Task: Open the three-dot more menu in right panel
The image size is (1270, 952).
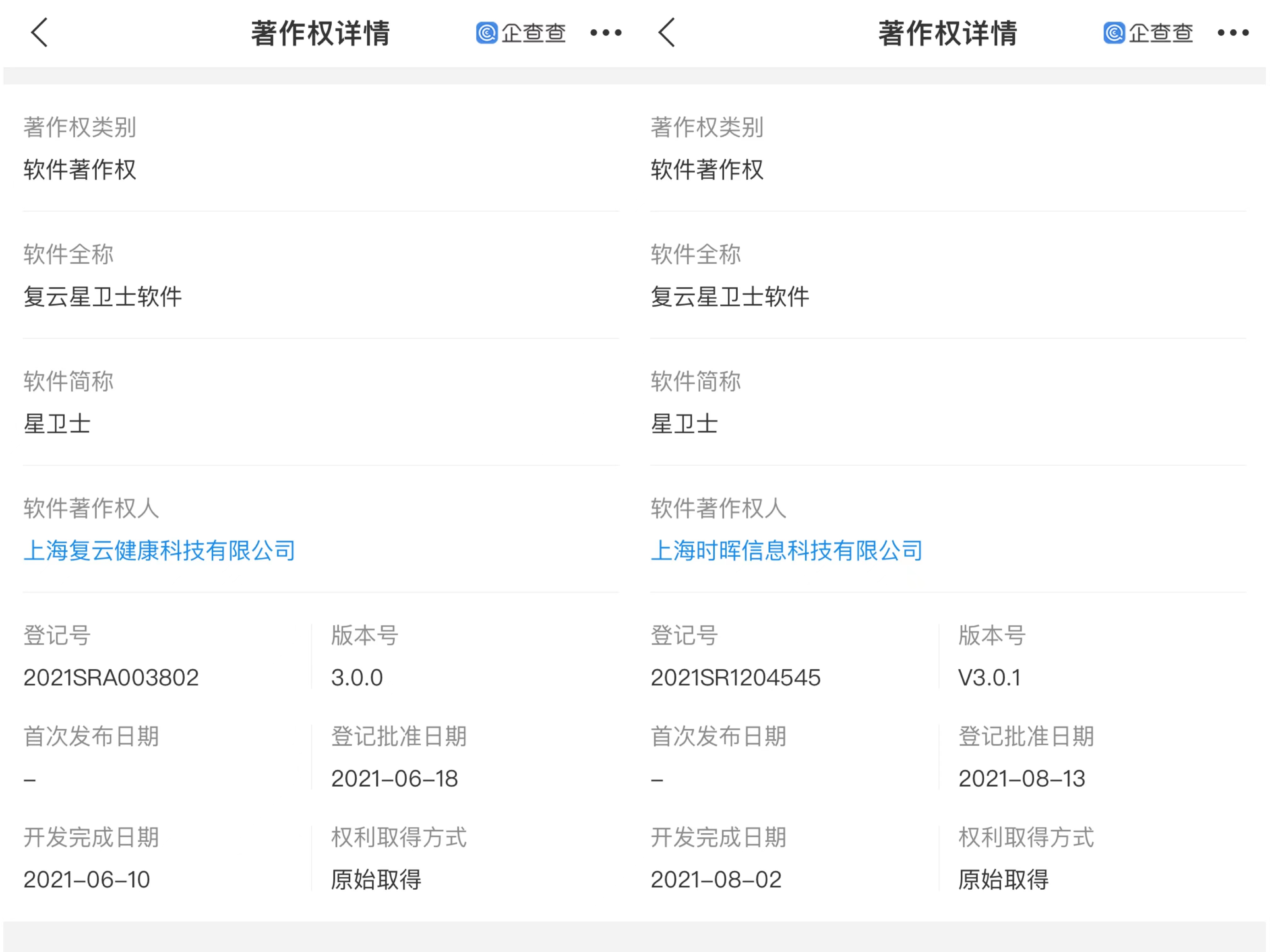Action: (x=1233, y=33)
